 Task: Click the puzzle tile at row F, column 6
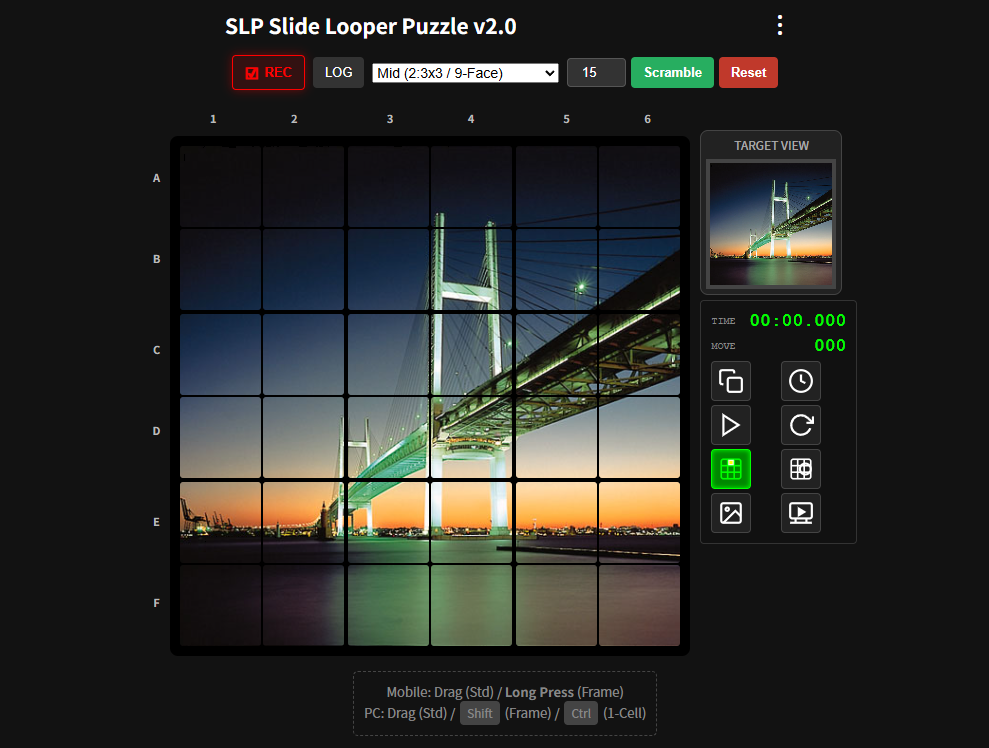(639, 605)
